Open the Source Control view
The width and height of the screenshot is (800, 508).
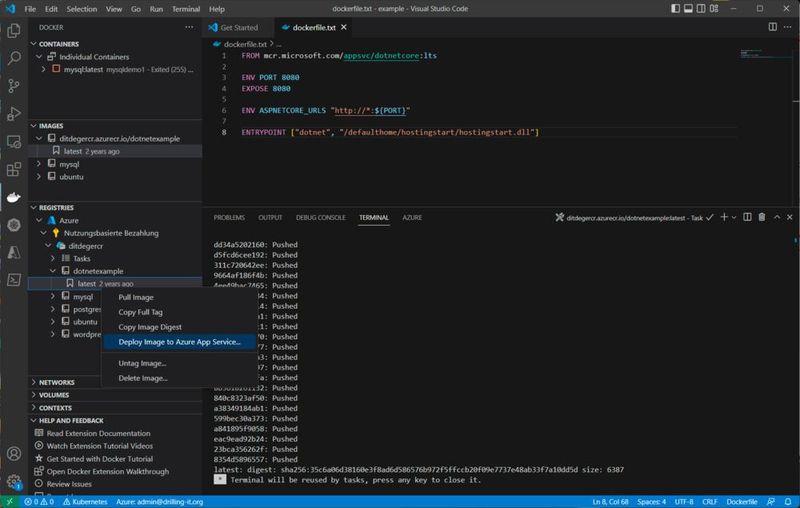(14, 86)
